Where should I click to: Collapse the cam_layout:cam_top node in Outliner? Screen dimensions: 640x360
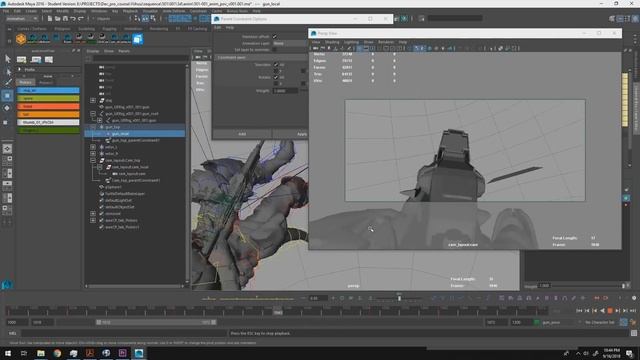[x=93, y=160]
